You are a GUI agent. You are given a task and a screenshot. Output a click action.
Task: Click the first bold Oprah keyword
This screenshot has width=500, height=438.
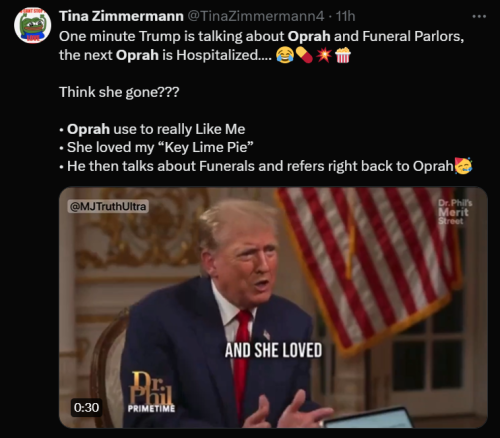309,36
